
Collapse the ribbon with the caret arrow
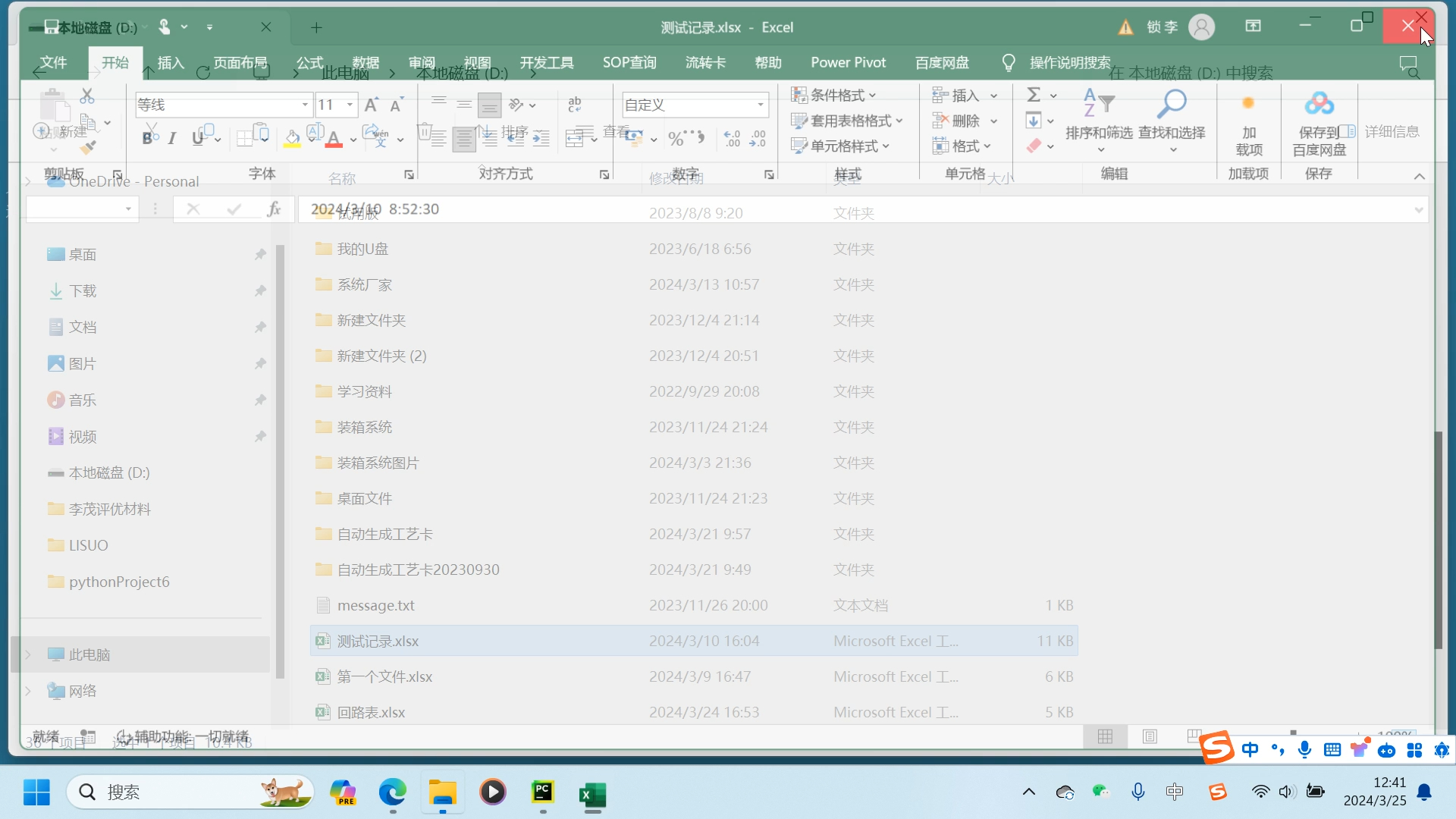1419,176
